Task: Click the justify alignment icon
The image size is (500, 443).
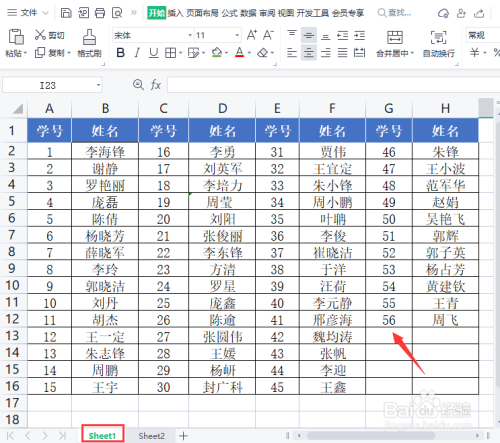Action: (343, 53)
